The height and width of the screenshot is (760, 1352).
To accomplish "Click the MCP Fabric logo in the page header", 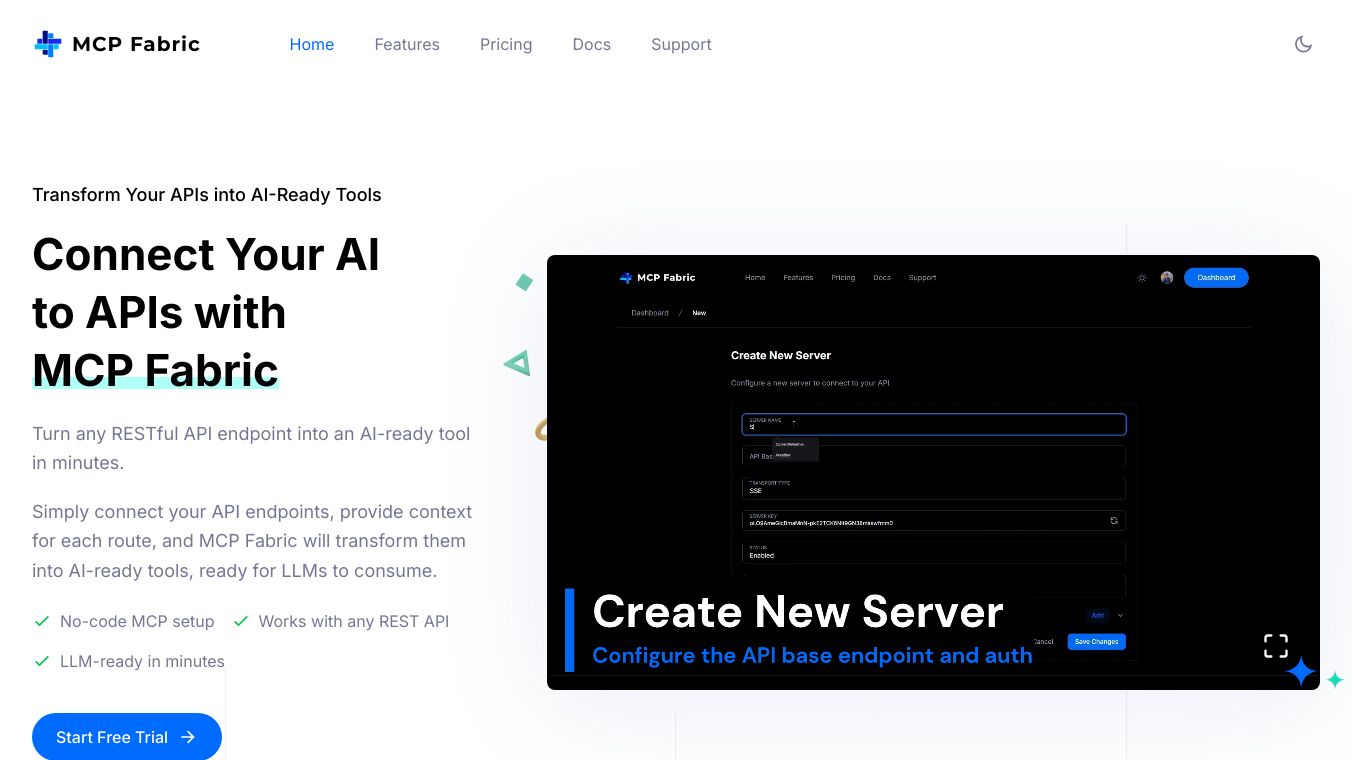I will click(x=117, y=44).
